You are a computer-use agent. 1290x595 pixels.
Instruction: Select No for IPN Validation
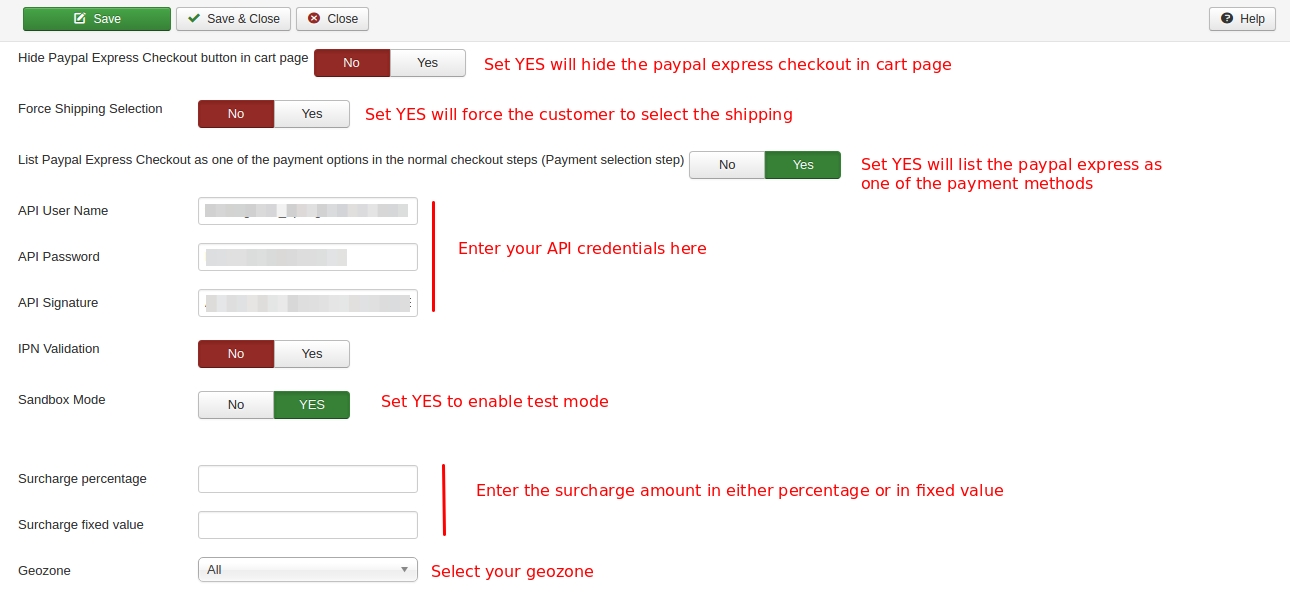pyautogui.click(x=236, y=354)
